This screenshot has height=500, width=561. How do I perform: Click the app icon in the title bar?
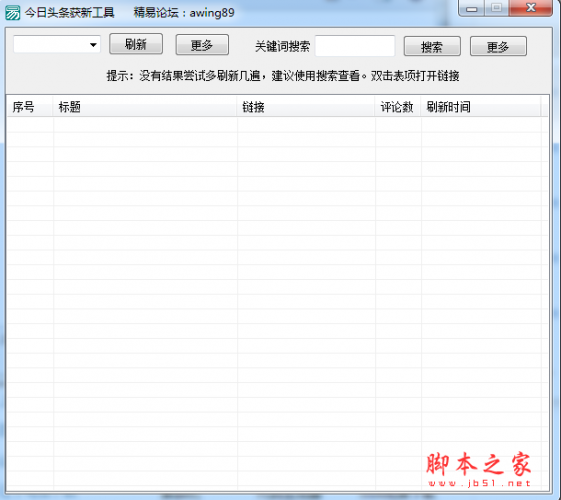click(13, 13)
